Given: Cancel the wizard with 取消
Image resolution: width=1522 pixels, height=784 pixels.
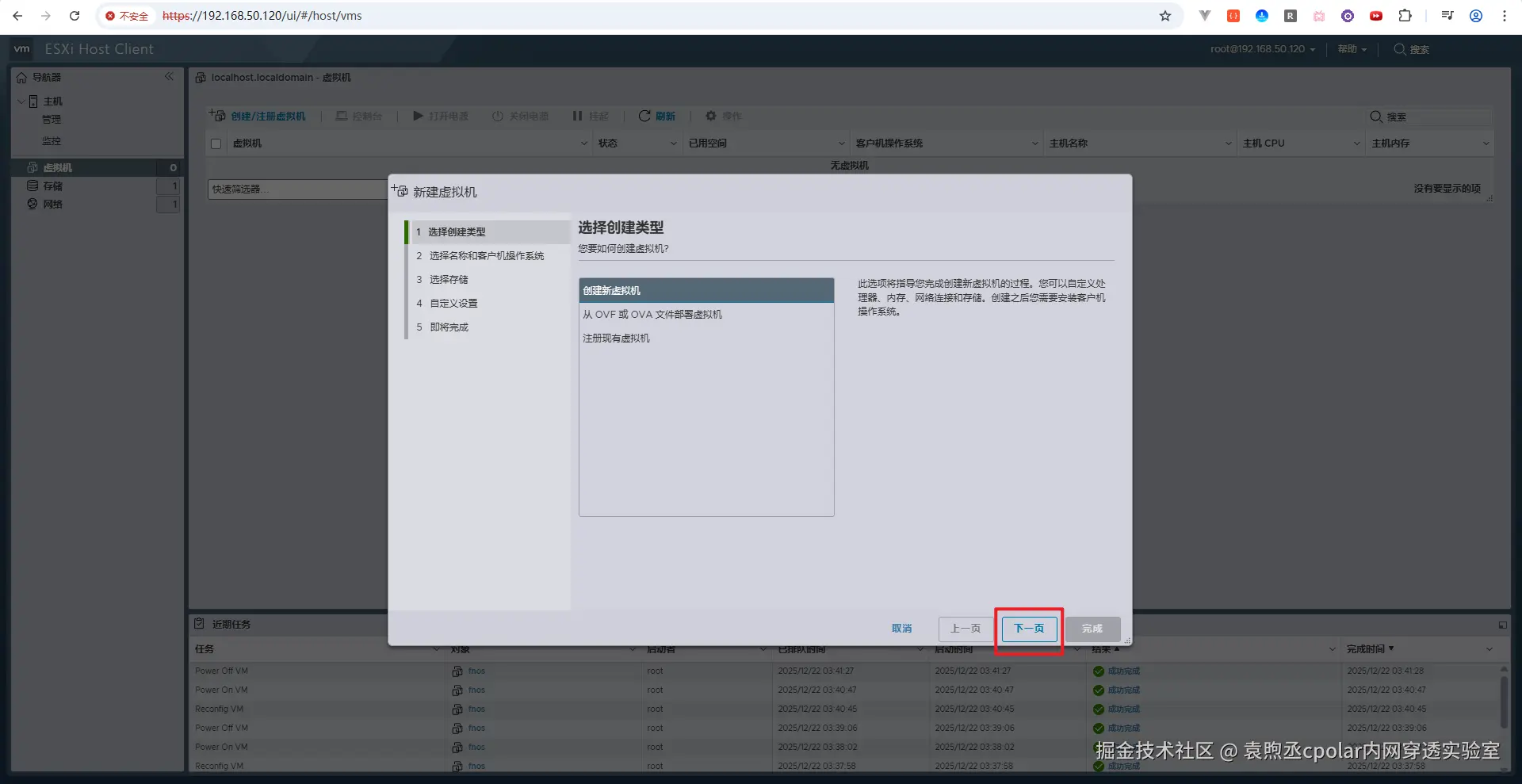Looking at the screenshot, I should (901, 629).
